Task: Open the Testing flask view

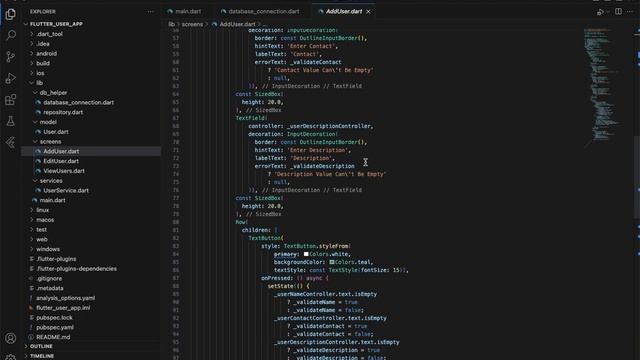Action: pyautogui.click(x=11, y=121)
